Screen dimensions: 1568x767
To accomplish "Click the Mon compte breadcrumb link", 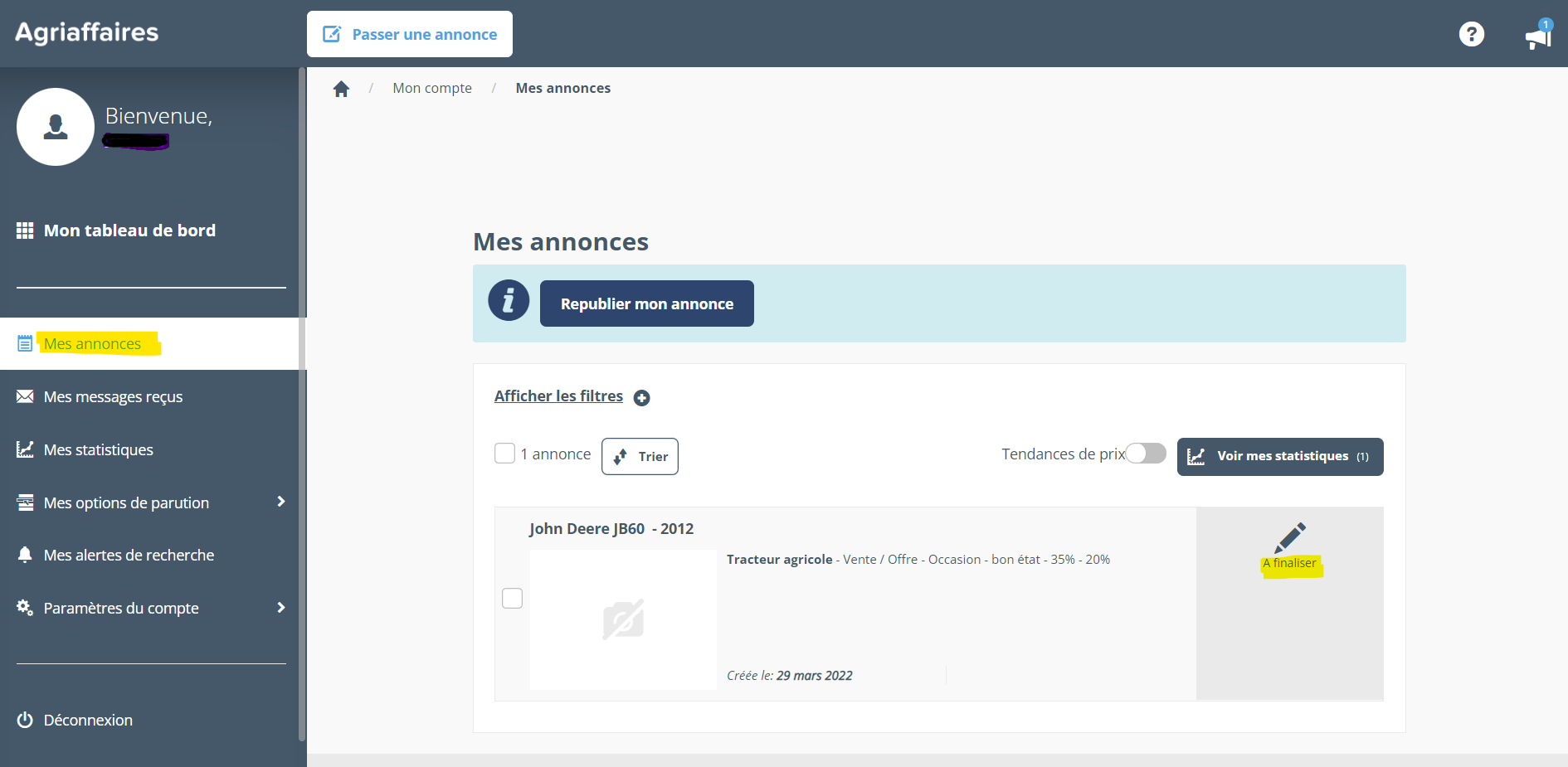I will click(432, 89).
